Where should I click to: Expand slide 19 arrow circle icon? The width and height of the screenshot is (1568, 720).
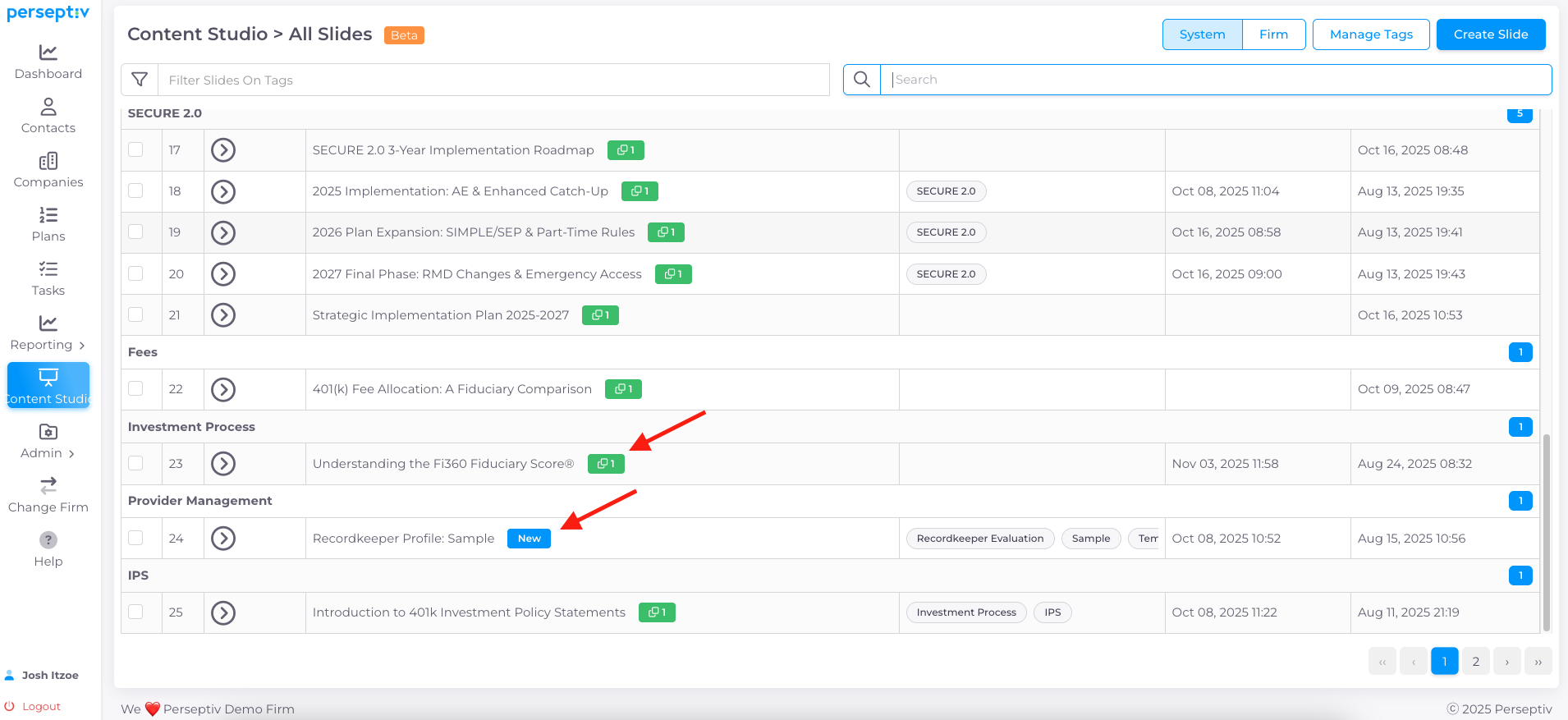click(x=223, y=232)
